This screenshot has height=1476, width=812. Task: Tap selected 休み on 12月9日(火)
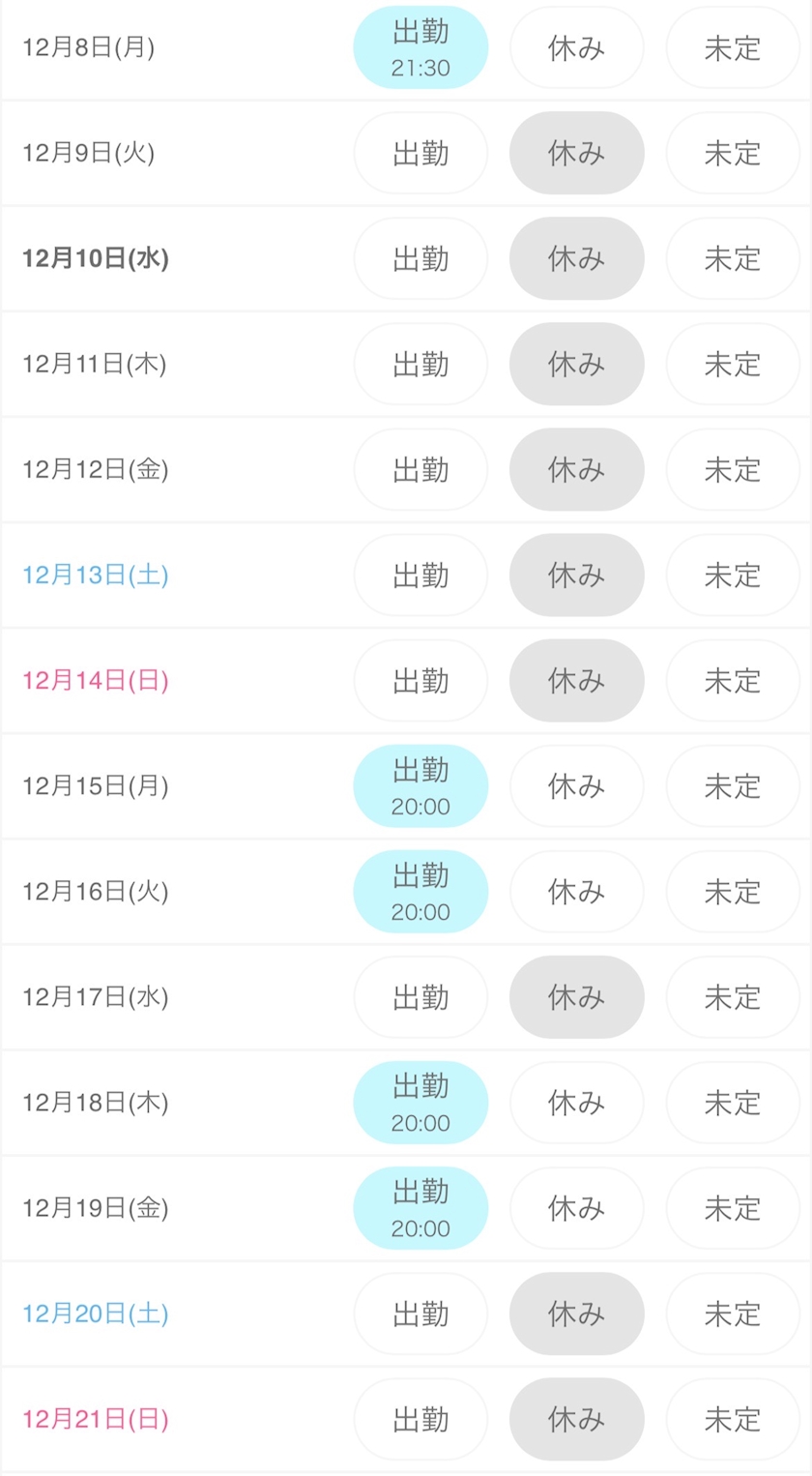click(576, 153)
